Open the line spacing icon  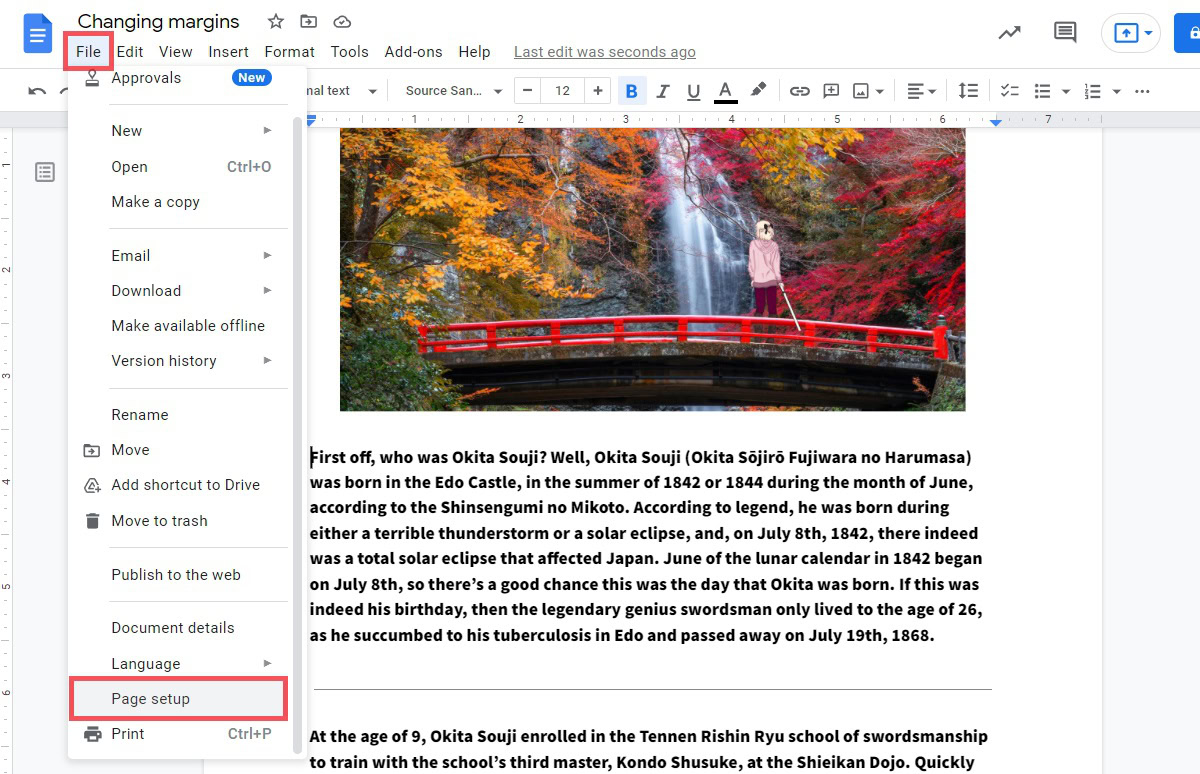[x=967, y=91]
